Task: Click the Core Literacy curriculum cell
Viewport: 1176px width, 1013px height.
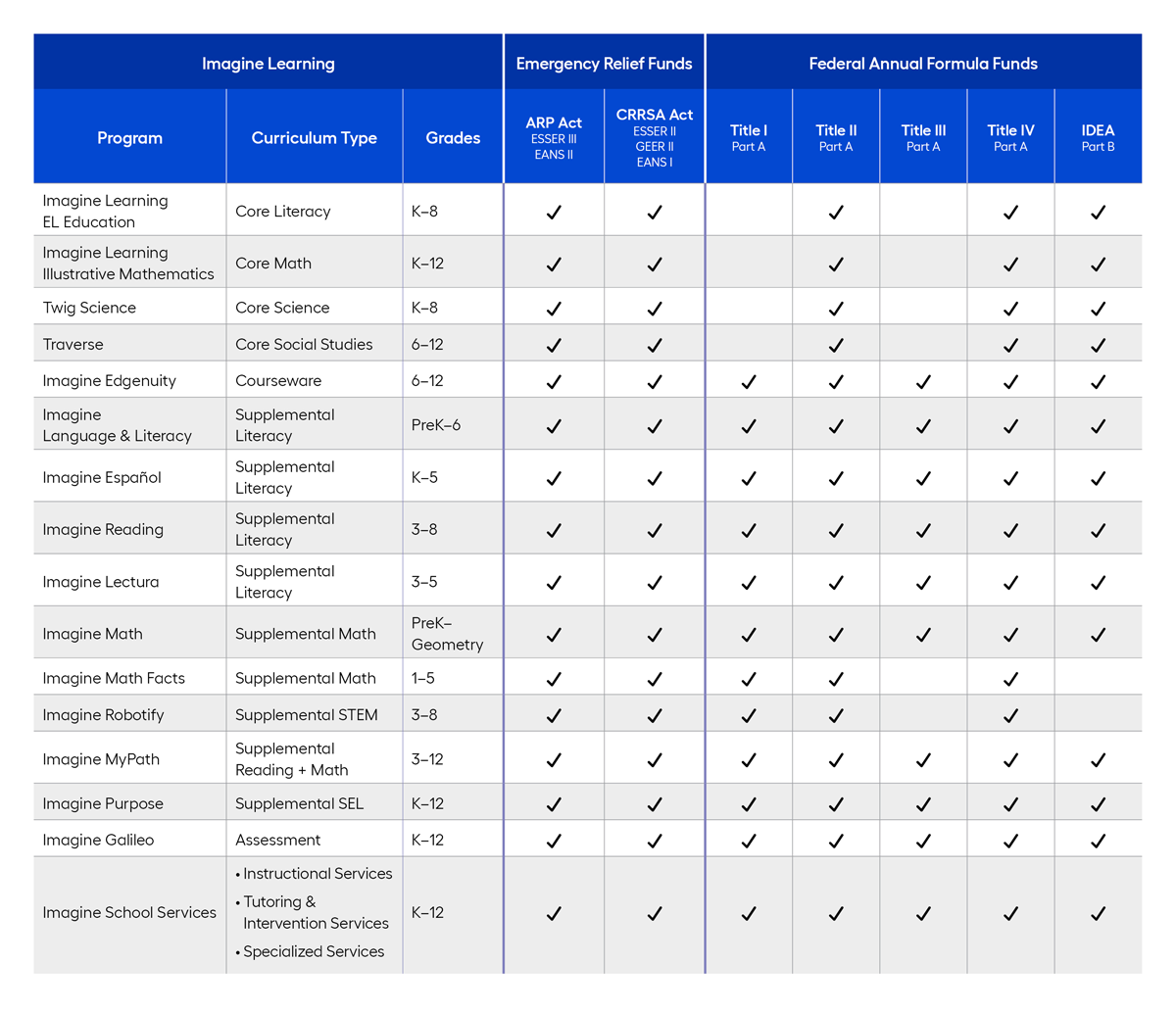Action: click(315, 211)
